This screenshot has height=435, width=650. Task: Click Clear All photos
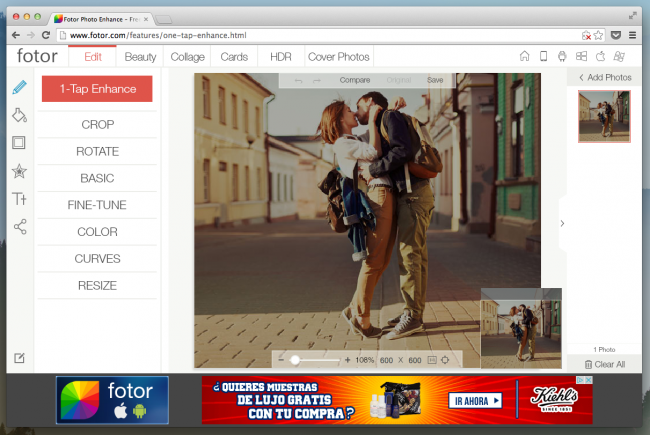pos(605,364)
